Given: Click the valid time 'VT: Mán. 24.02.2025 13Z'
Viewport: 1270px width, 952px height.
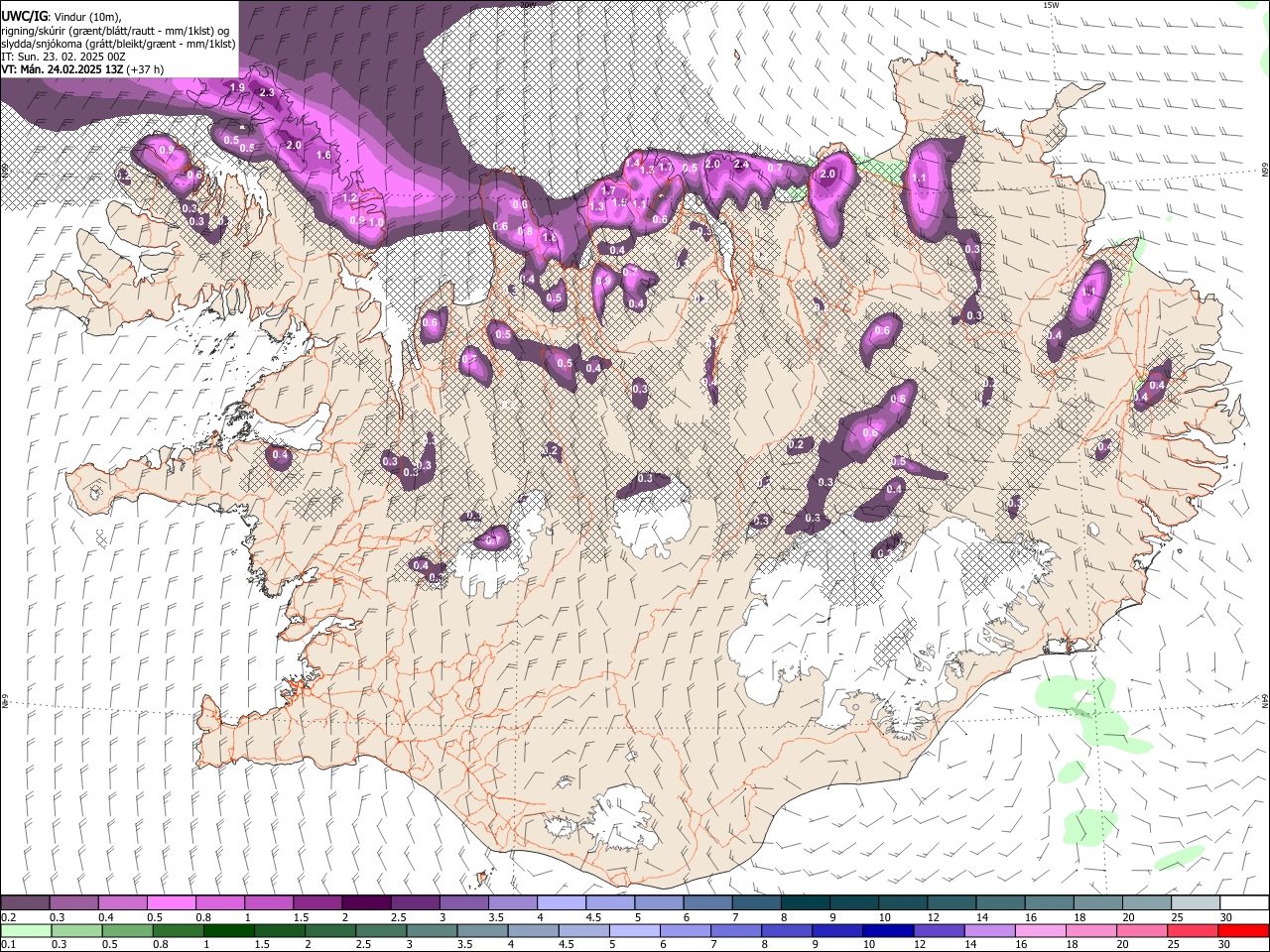Looking at the screenshot, I should click(62, 69).
